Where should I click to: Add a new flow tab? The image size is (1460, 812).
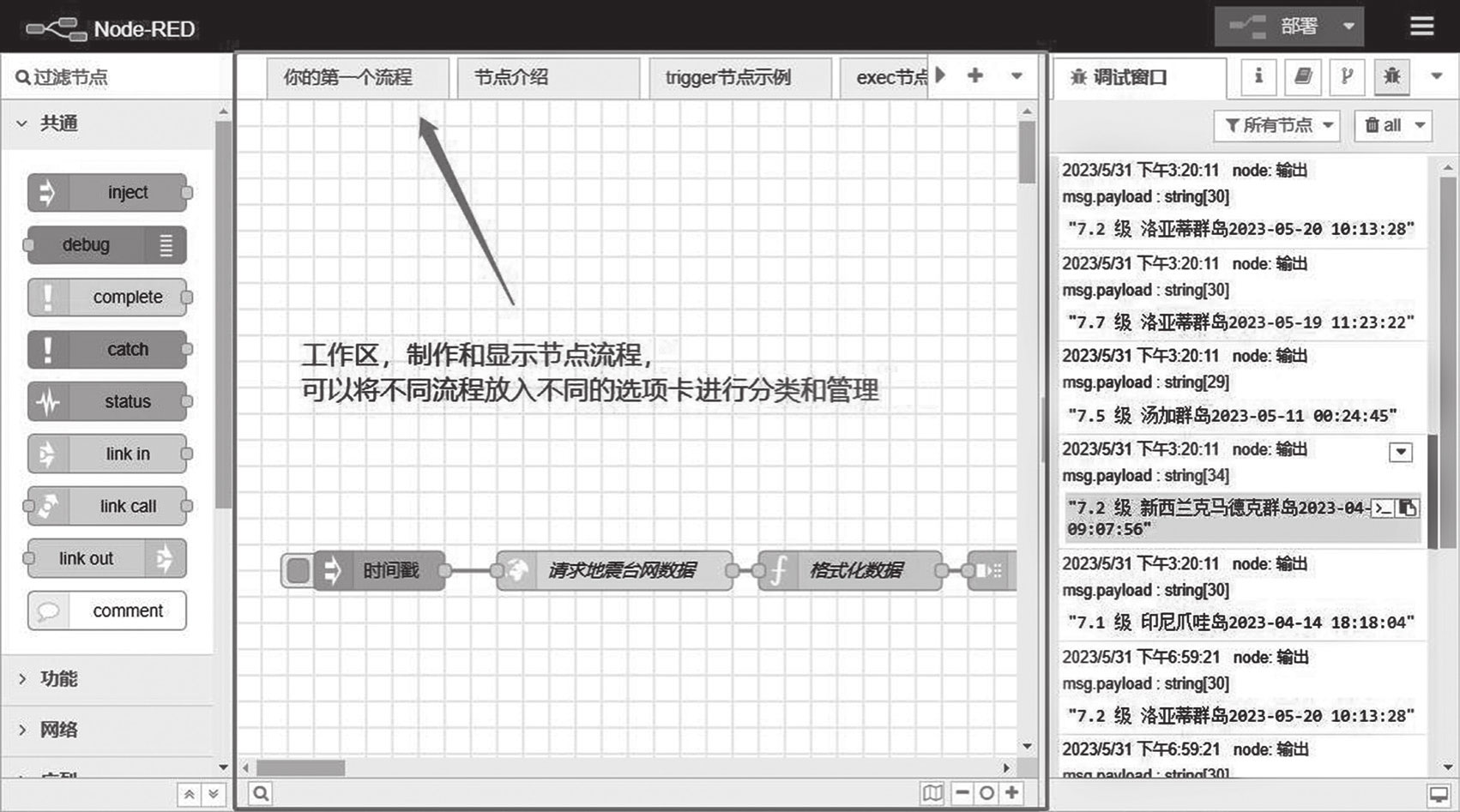[x=975, y=76]
